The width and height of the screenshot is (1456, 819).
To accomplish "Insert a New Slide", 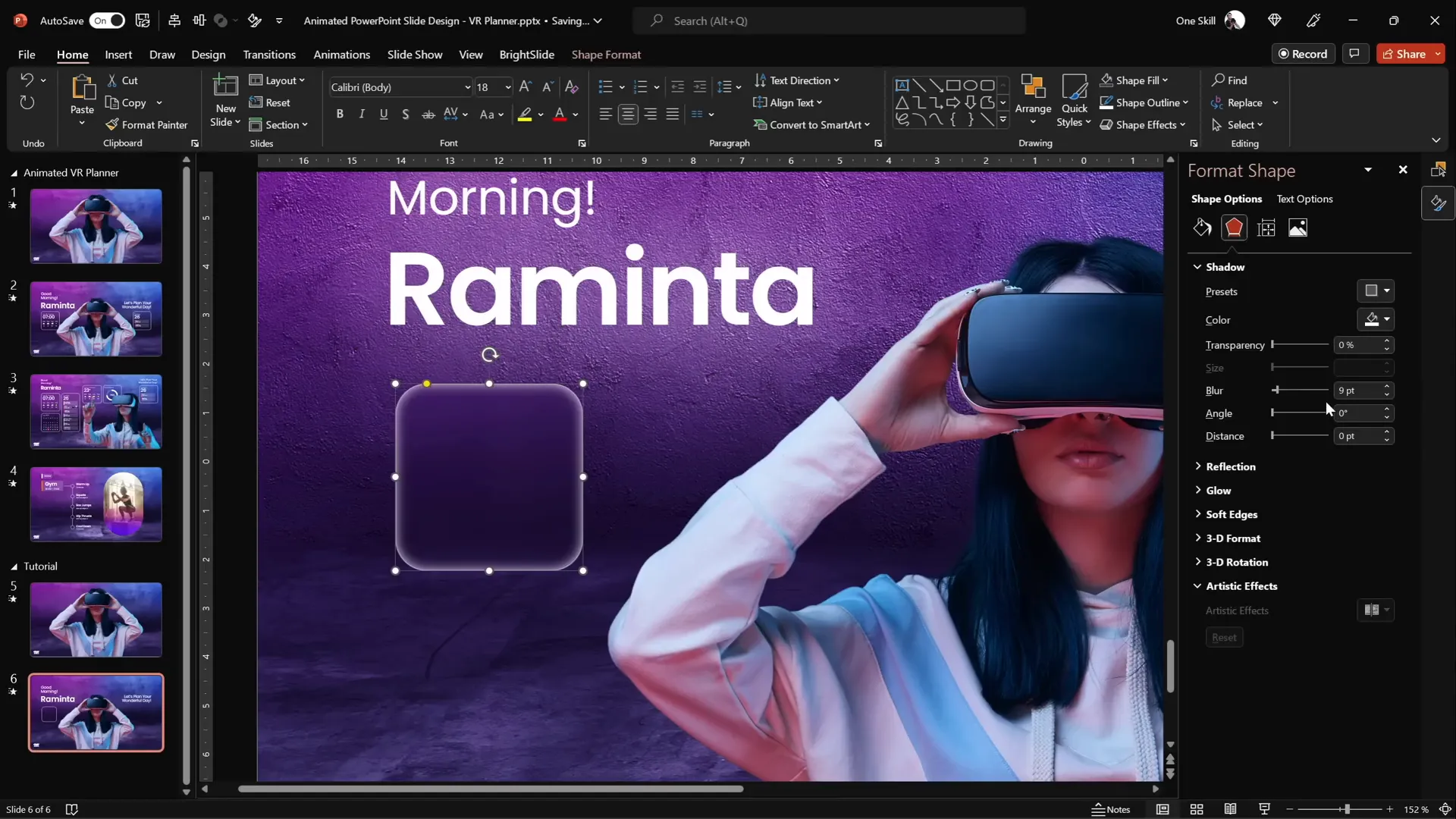I will [225, 101].
